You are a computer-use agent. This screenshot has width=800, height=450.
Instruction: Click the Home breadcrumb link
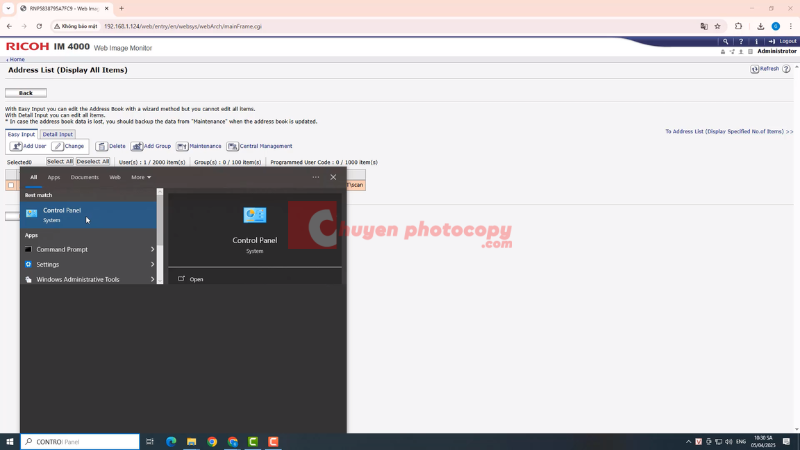click(17, 59)
